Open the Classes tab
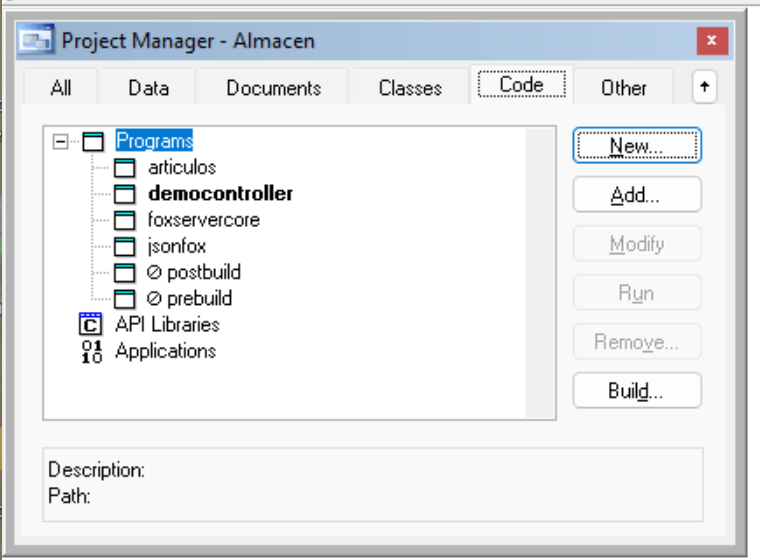Screen dimensions: 760x560 click(410, 88)
